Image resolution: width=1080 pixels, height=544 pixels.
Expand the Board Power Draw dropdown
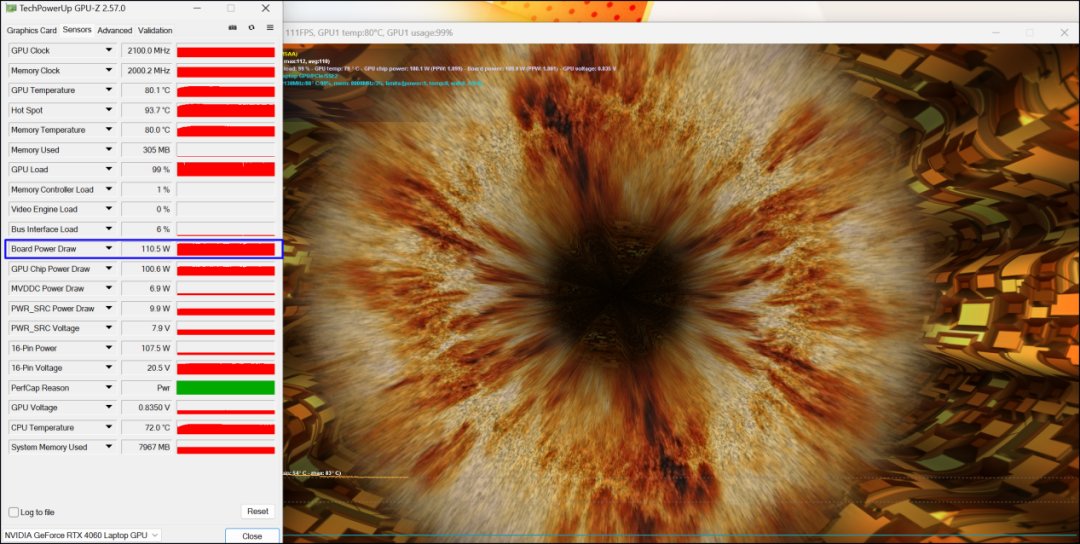click(x=109, y=249)
